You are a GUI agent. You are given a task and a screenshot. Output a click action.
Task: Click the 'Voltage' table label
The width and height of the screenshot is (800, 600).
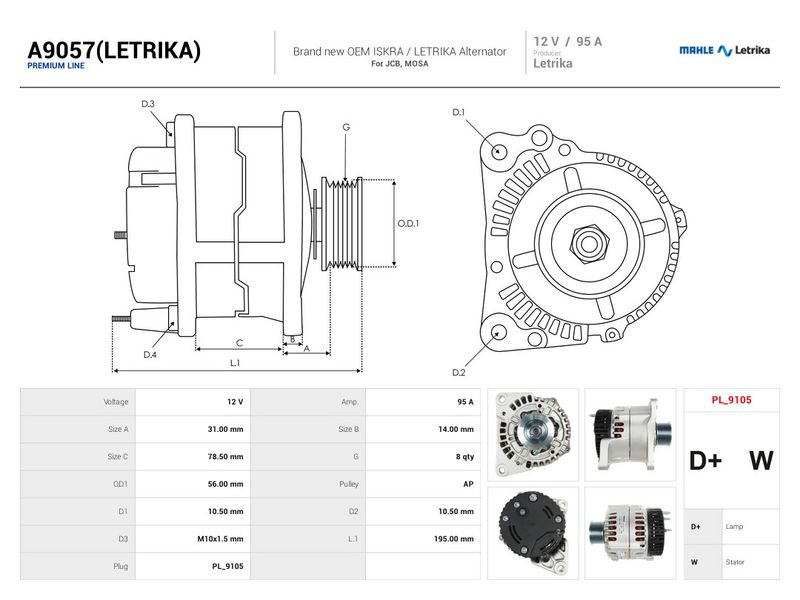[116, 402]
